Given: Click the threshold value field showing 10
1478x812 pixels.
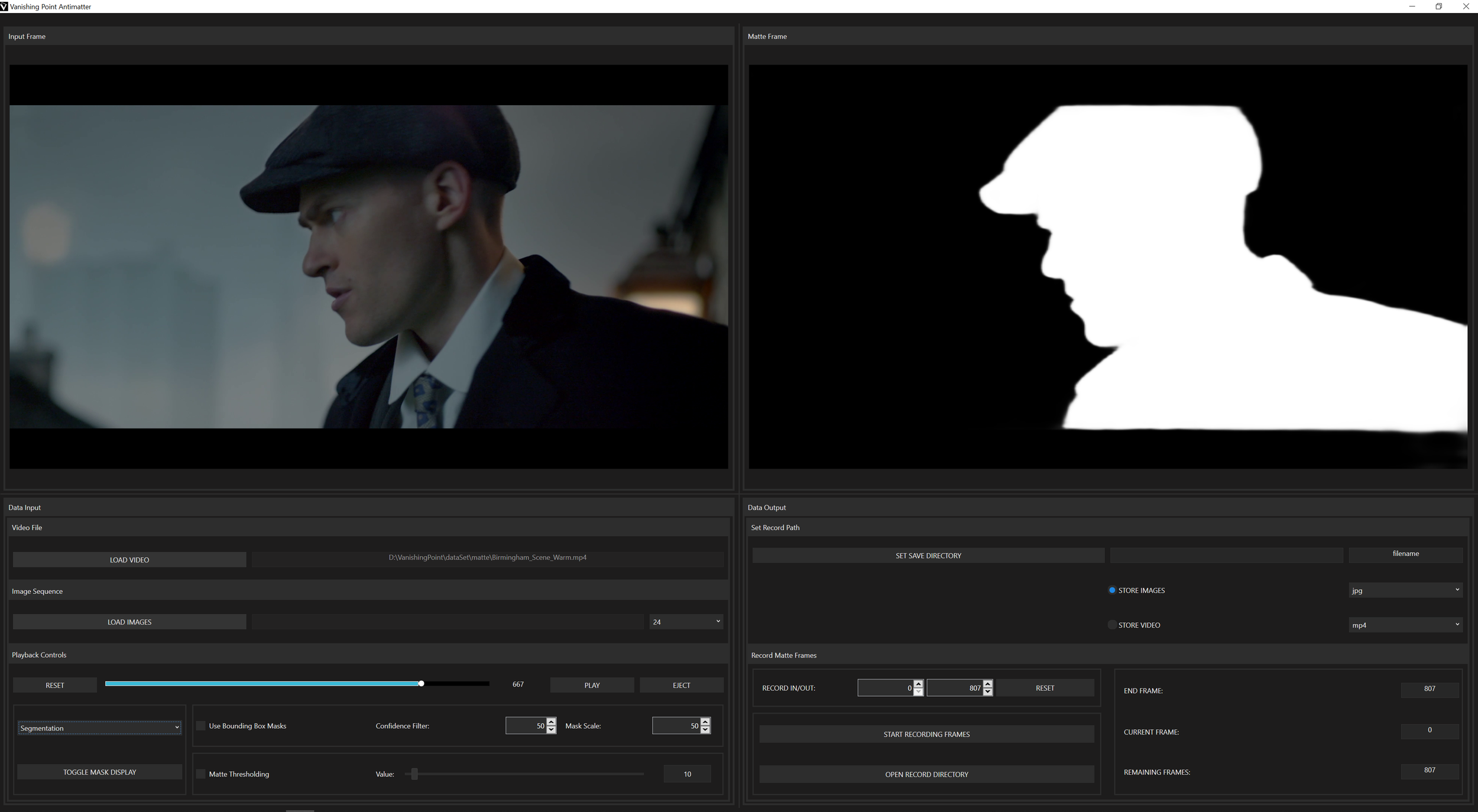Looking at the screenshot, I should pyautogui.click(x=687, y=774).
